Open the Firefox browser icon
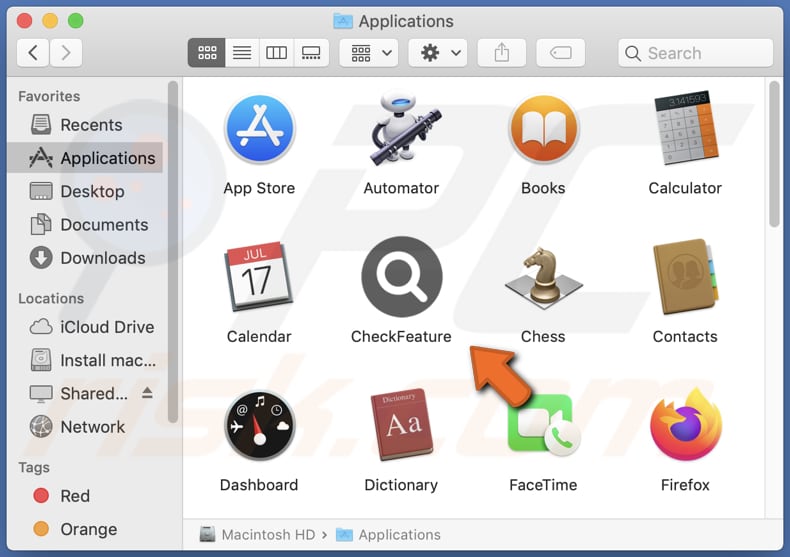Image resolution: width=790 pixels, height=557 pixels. click(686, 425)
